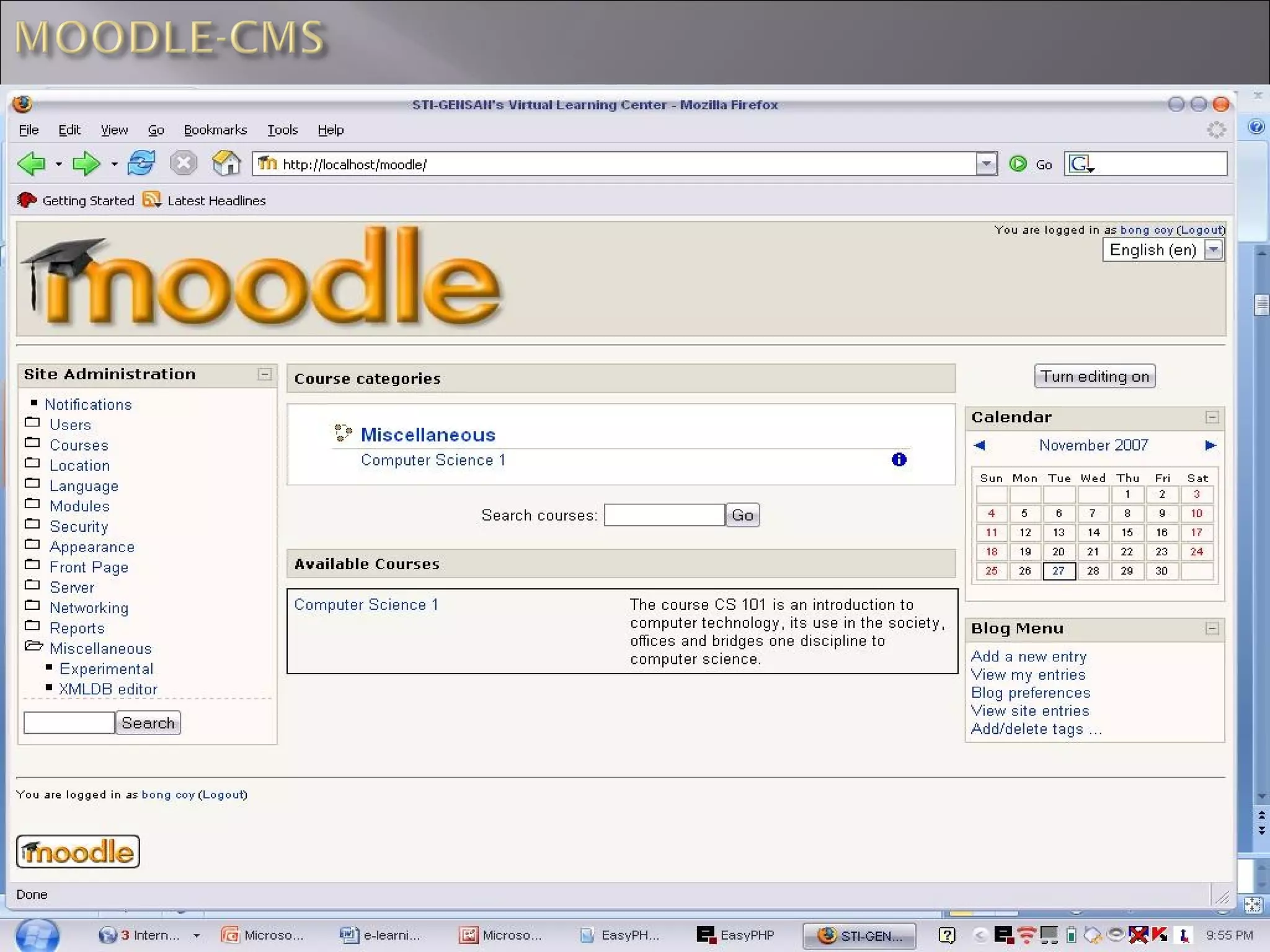Open the Back button history dropdown arrow
Viewport: 1270px width, 952px height.
(58, 164)
